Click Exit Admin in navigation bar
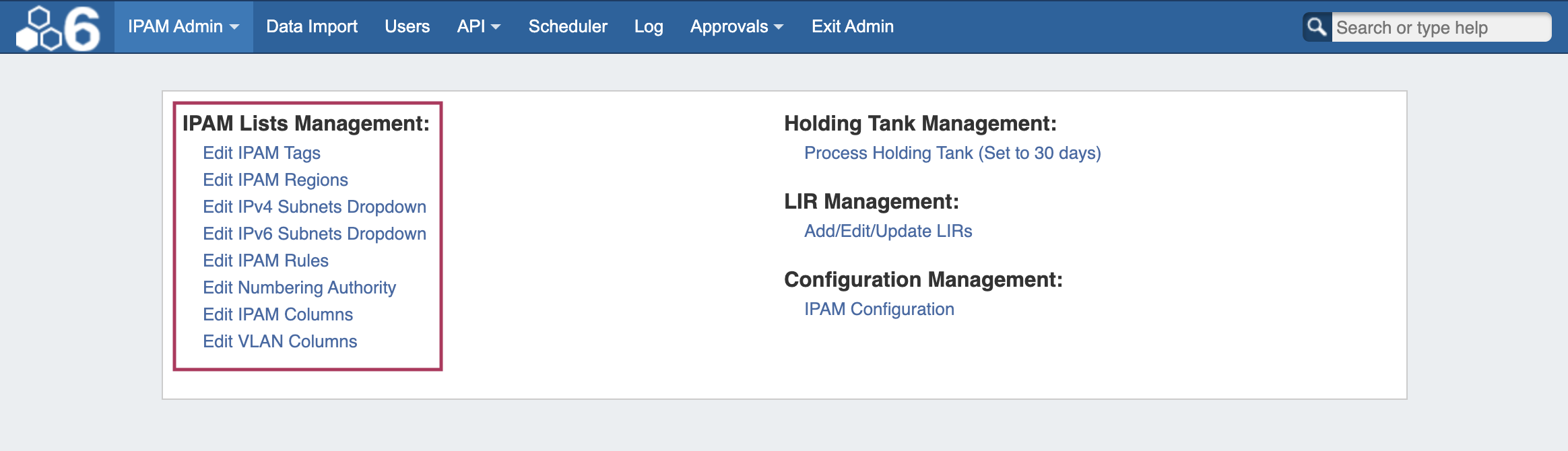The width and height of the screenshot is (1568, 451). coord(852,26)
